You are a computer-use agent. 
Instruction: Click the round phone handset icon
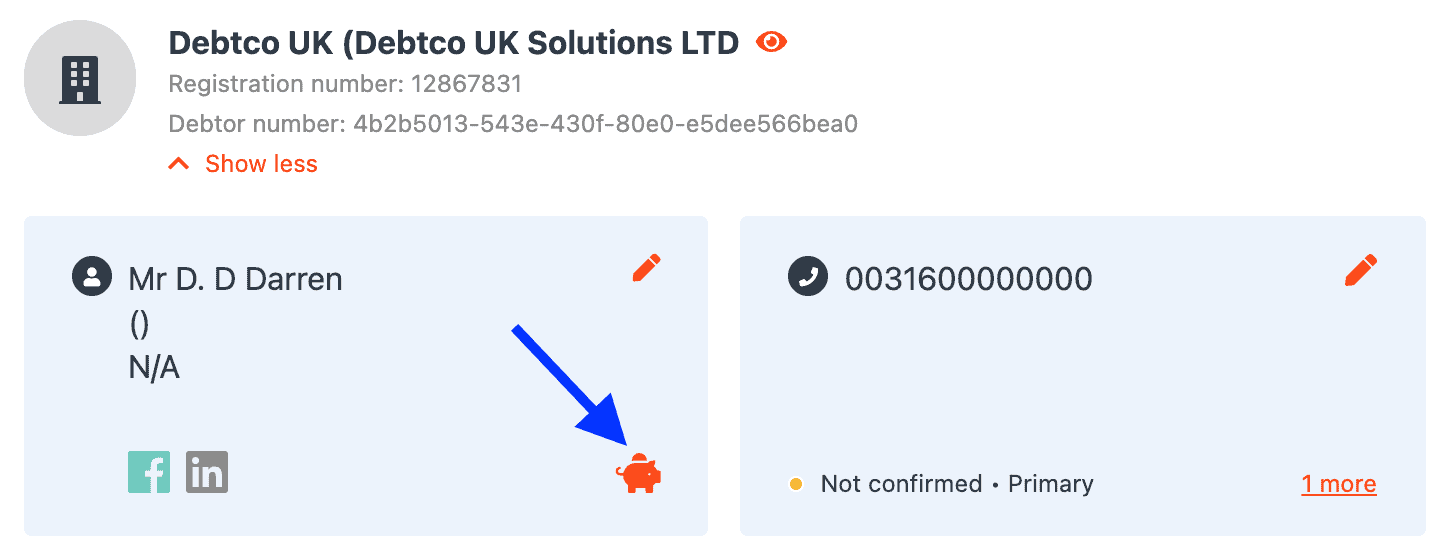[x=808, y=277]
